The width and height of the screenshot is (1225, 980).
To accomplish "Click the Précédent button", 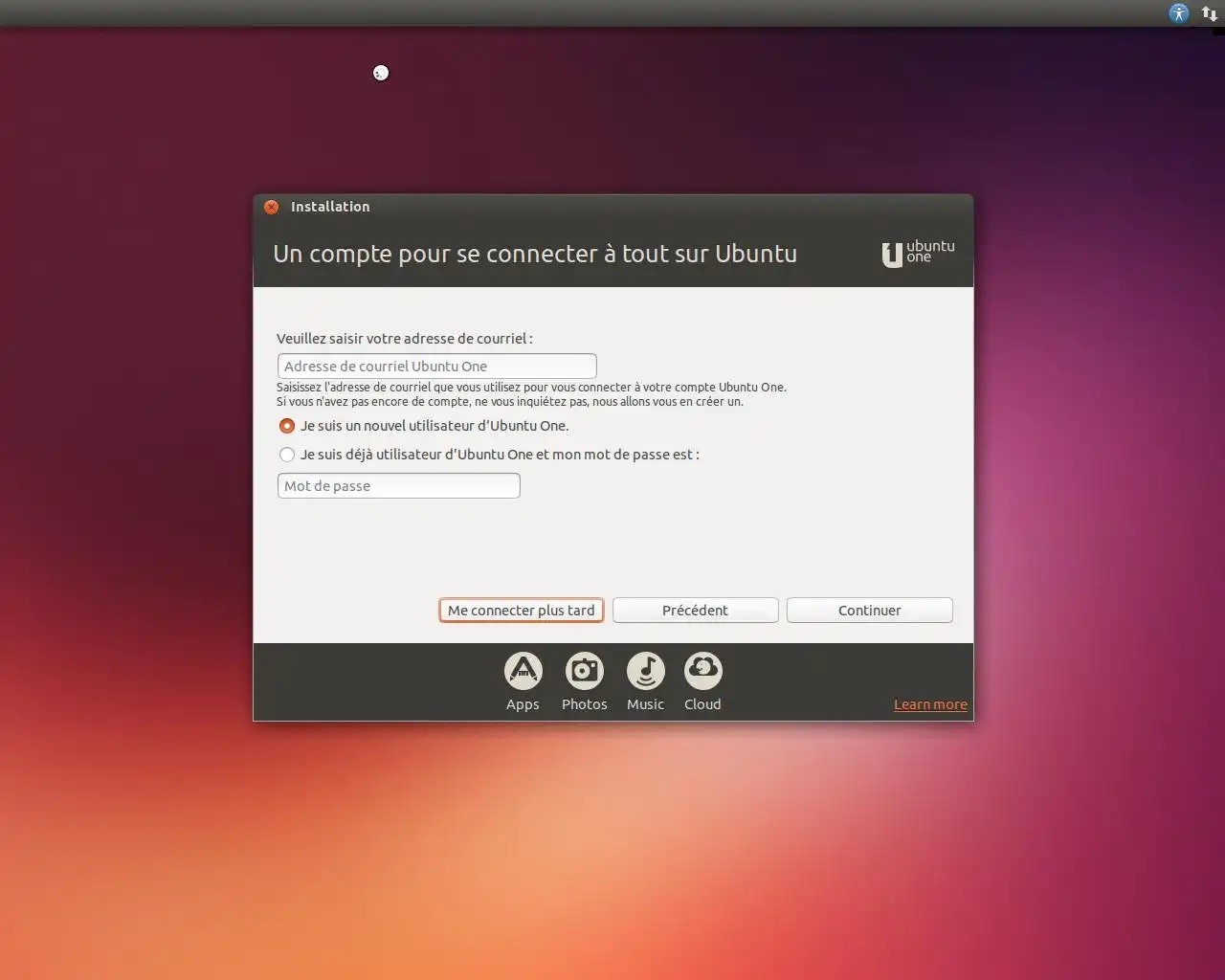I will click(696, 611).
